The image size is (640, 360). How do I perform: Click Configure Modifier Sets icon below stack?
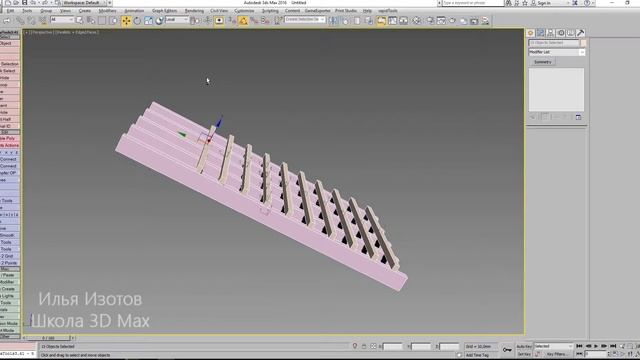(x=578, y=117)
